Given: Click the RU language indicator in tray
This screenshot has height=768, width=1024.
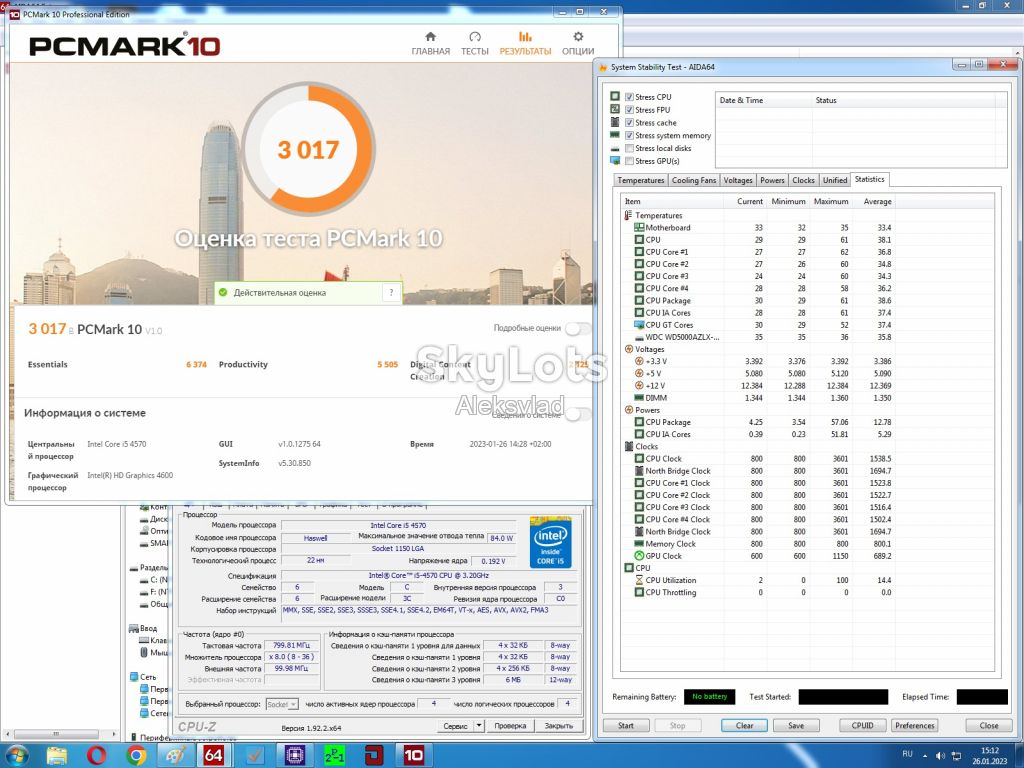Looking at the screenshot, I should tap(907, 754).
